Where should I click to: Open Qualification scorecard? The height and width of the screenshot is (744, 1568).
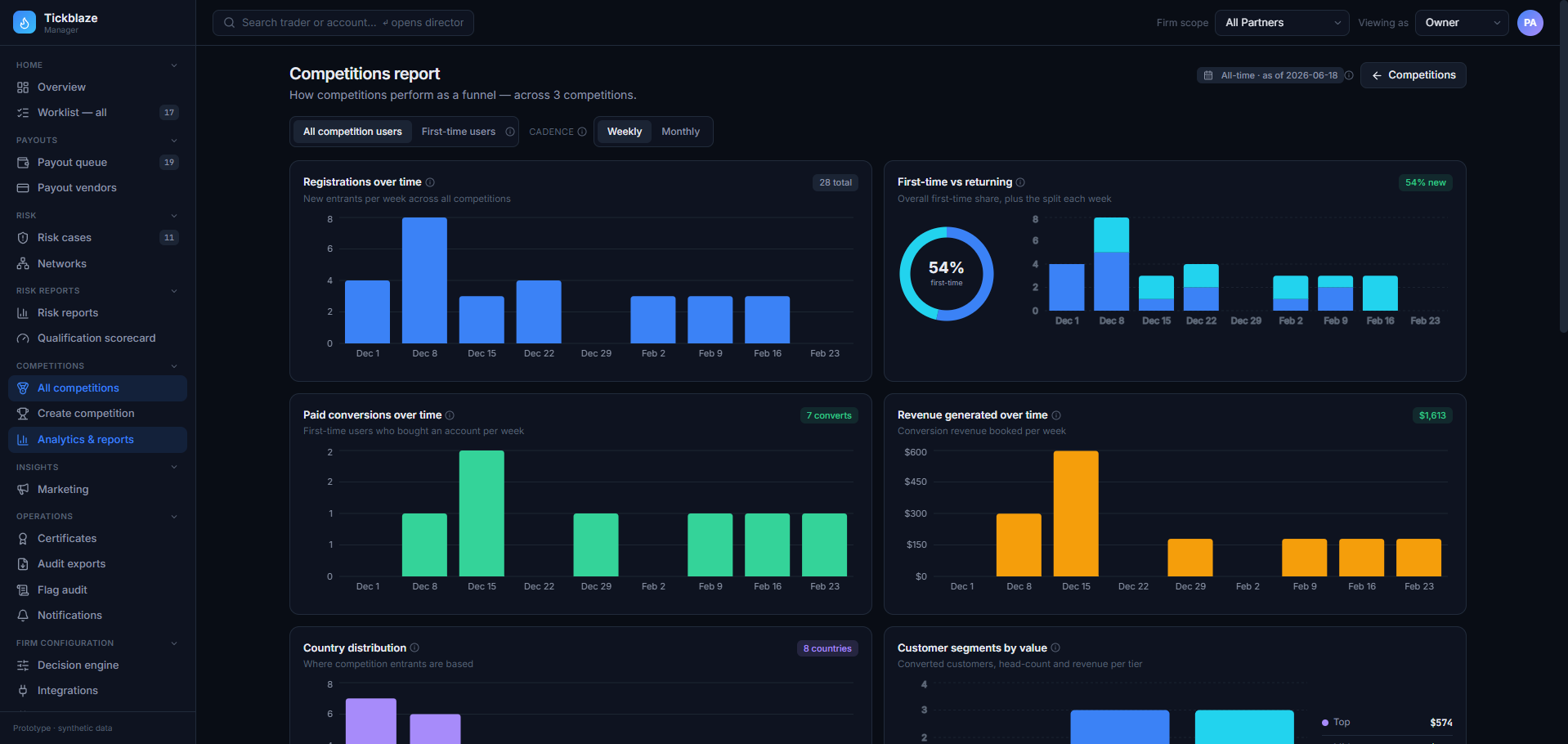[x=97, y=338]
